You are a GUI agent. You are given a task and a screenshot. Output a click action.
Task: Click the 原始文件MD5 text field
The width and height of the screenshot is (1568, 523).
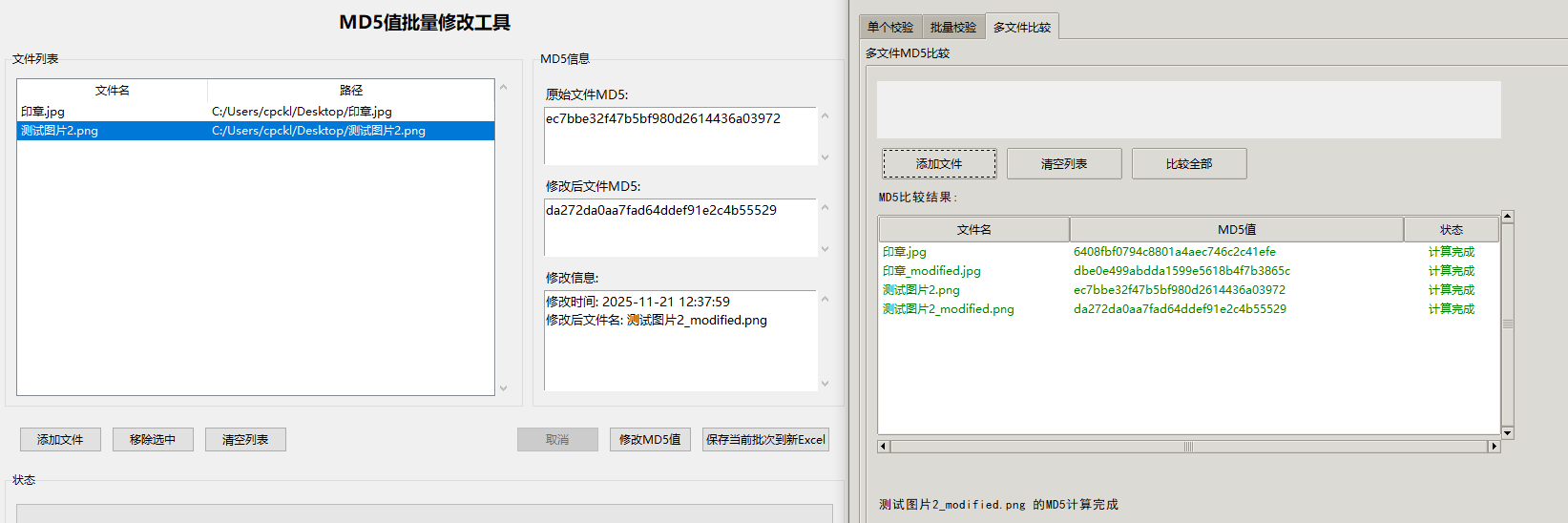tap(680, 136)
